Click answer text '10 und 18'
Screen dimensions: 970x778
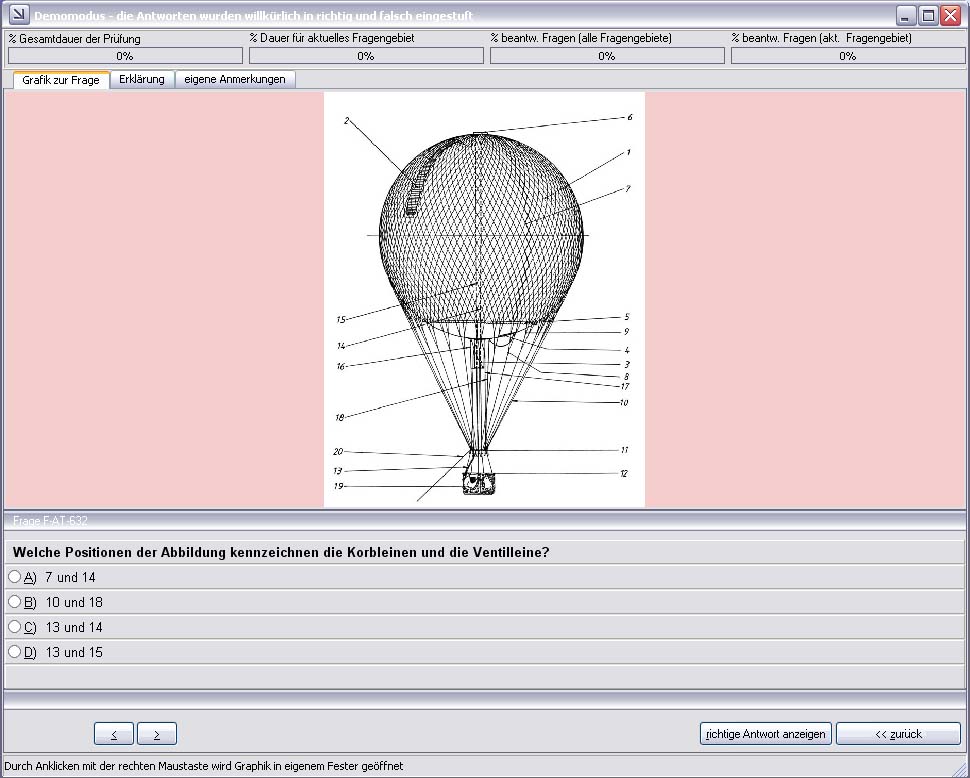click(x=74, y=602)
